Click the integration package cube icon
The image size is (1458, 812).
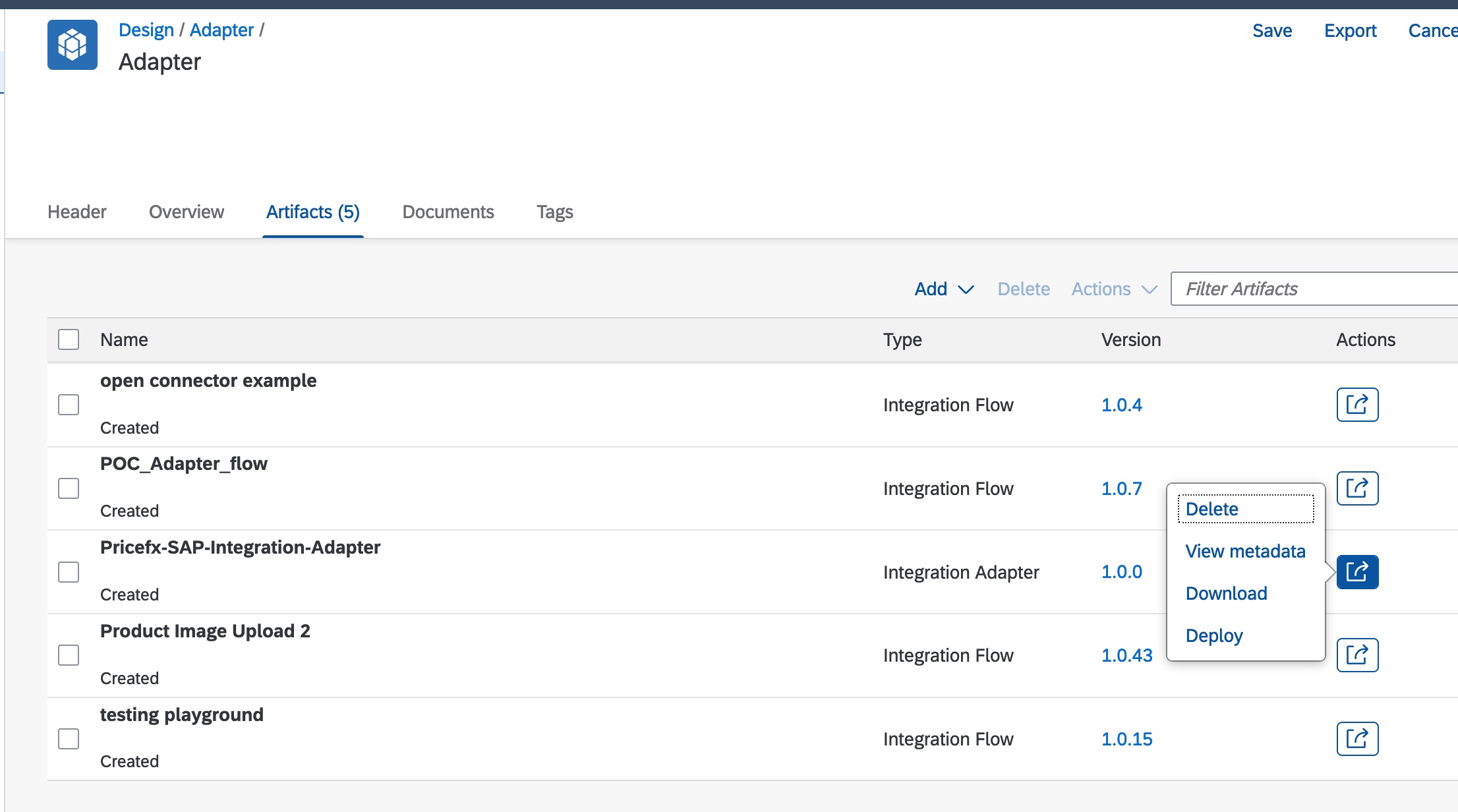pos(73,45)
